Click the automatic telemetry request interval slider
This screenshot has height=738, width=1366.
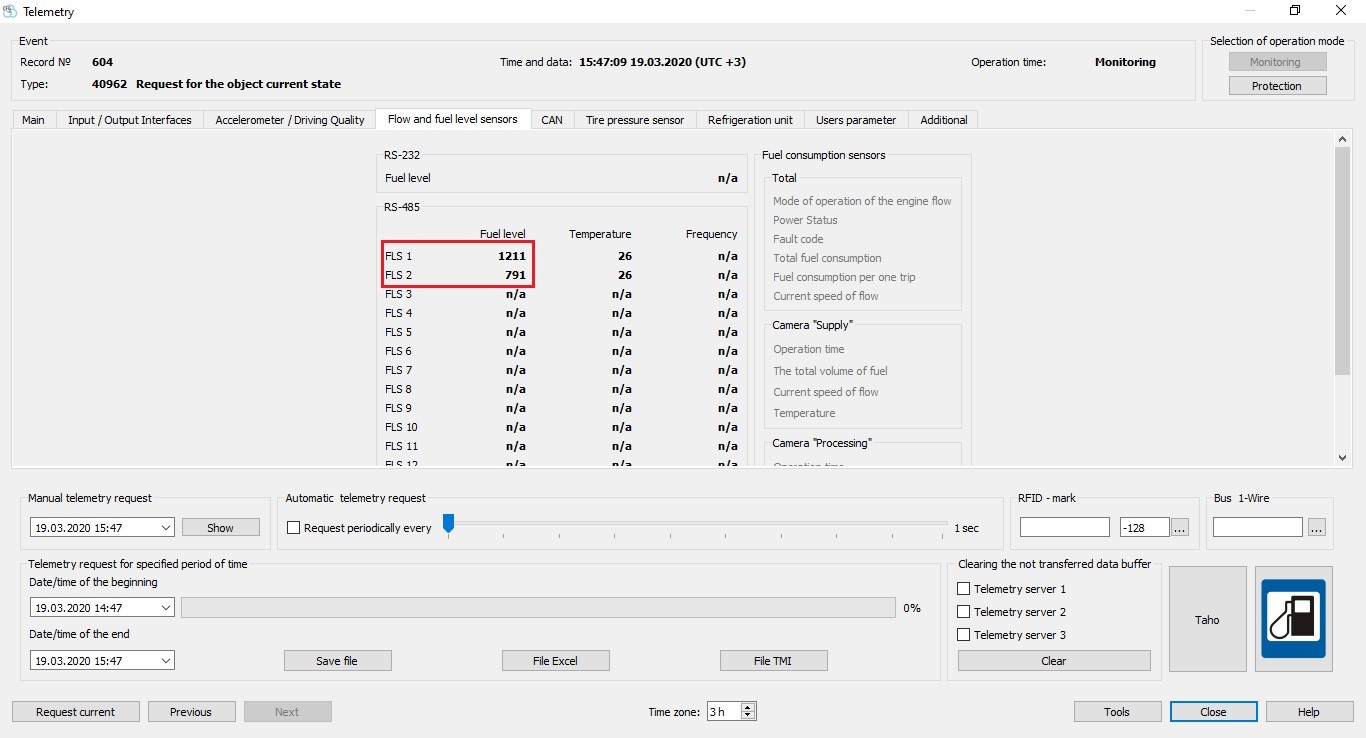(x=448, y=523)
